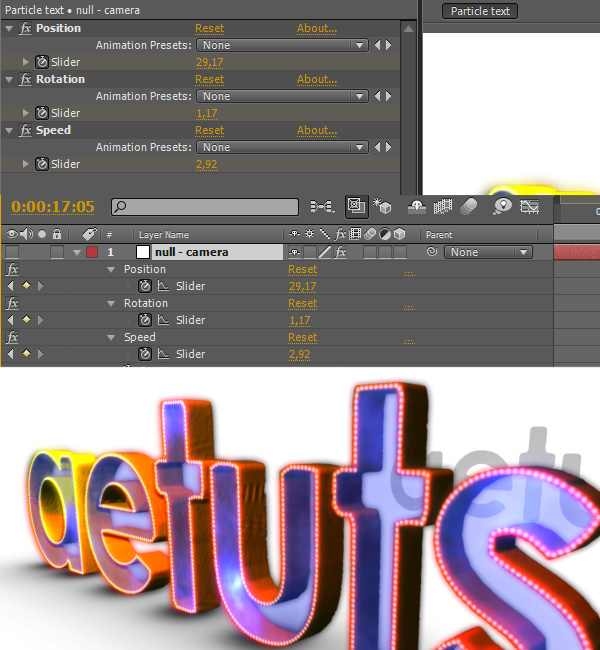The height and width of the screenshot is (650, 600).
Task: Toggle Speed fx in Effect Controls panel
Action: pyautogui.click(x=25, y=130)
